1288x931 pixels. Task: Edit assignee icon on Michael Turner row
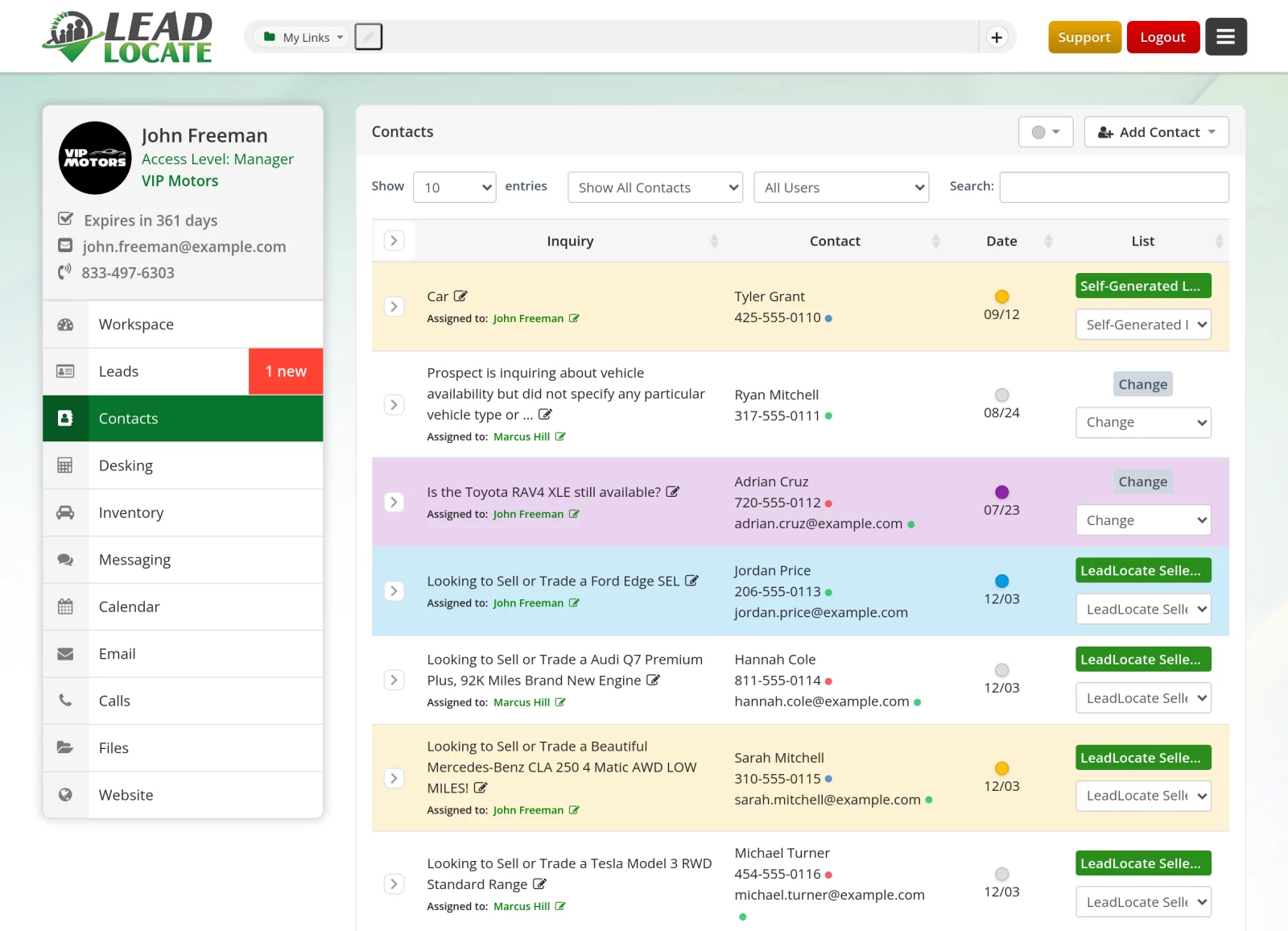click(560, 906)
